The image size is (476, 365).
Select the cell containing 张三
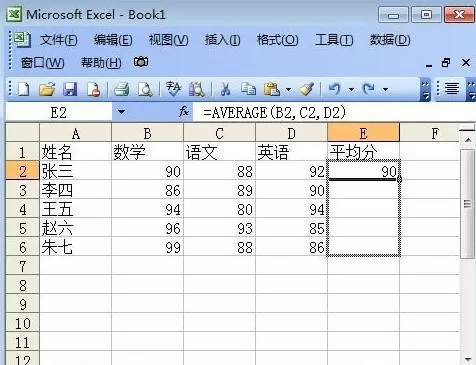tap(76, 171)
